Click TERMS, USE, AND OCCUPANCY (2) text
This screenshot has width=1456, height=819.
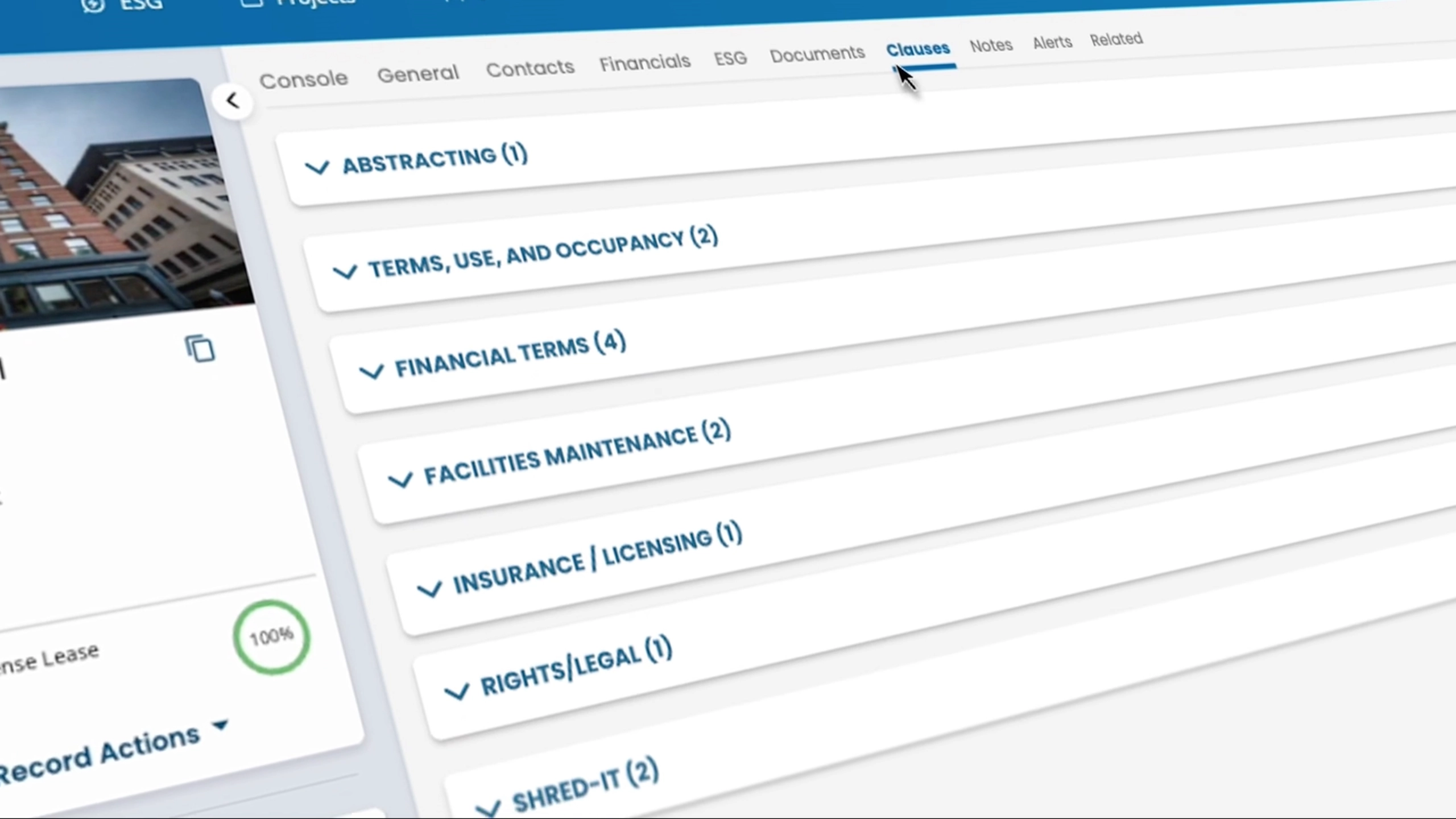544,253
